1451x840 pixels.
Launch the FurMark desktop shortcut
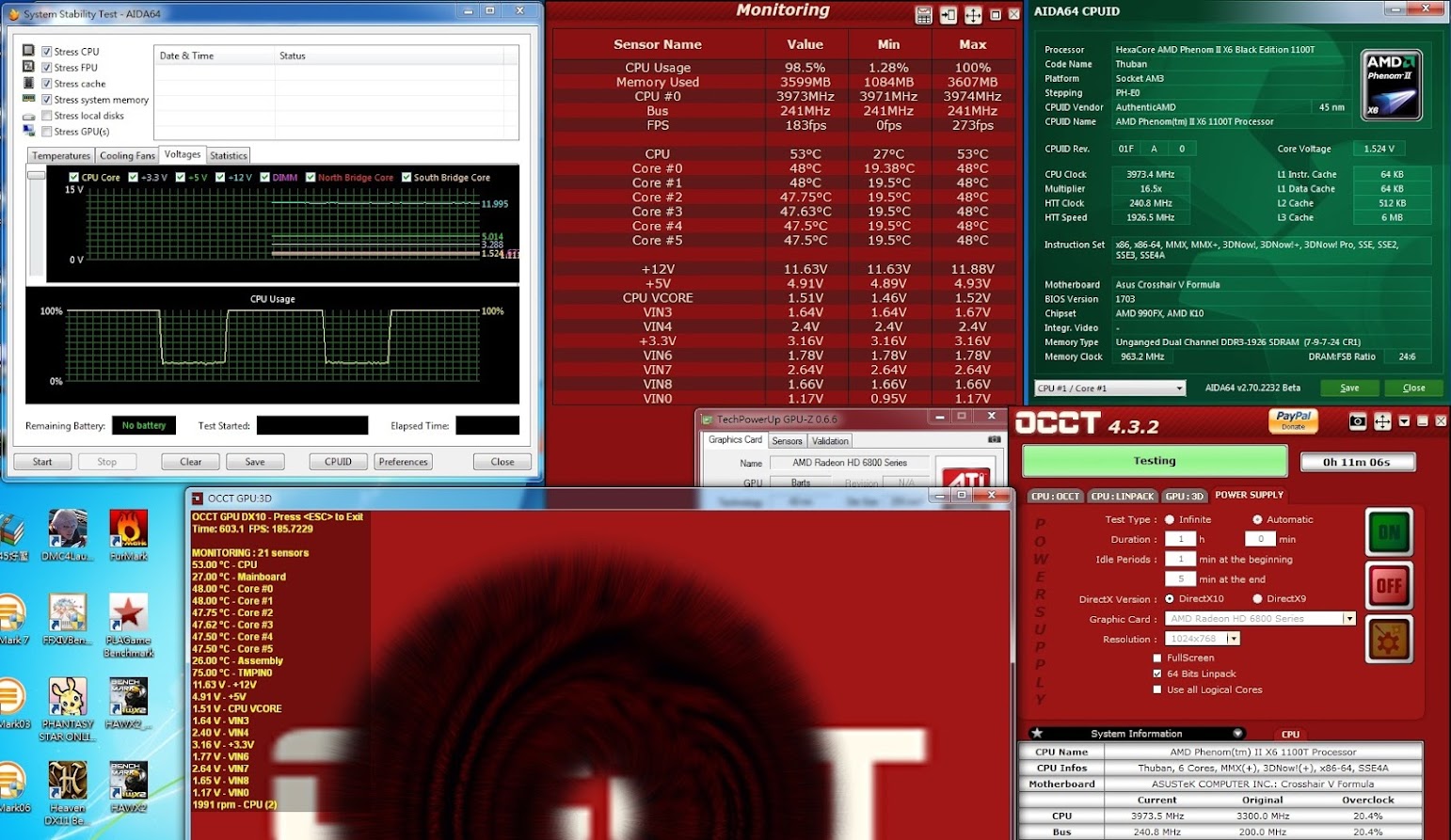click(128, 534)
